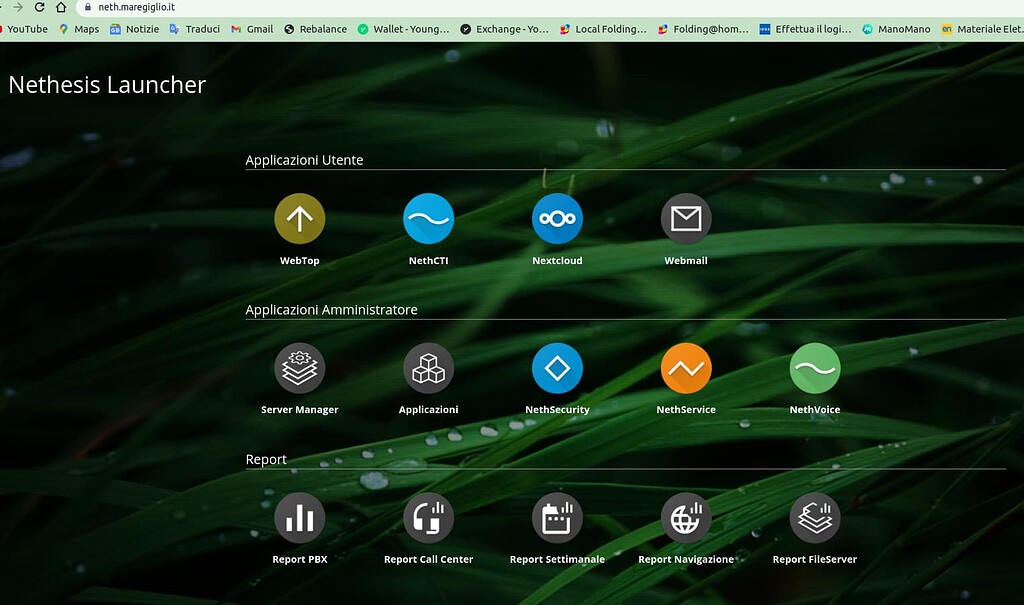Screen dimensions: 1024x605
Task: Open the Webmail envelope icon
Action: (686, 218)
